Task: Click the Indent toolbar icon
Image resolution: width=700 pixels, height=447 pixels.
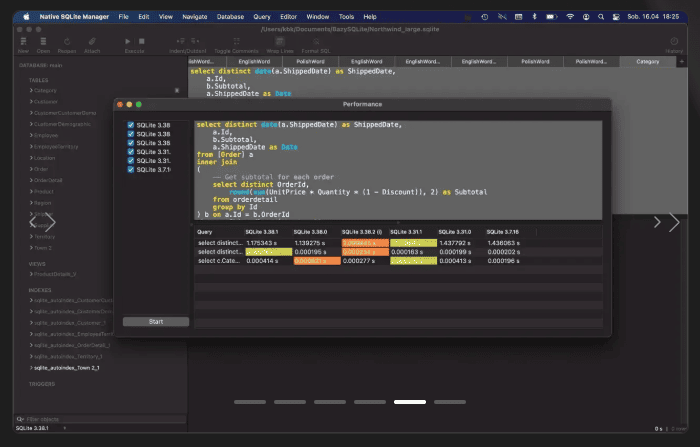Action: (180, 42)
